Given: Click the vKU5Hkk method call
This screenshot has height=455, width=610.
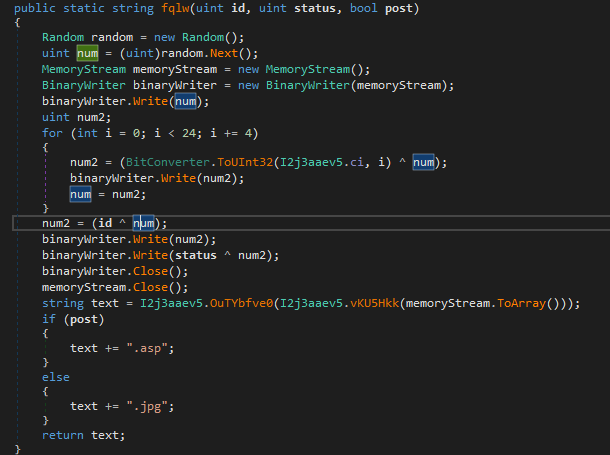Looking at the screenshot, I should pyautogui.click(x=375, y=303).
